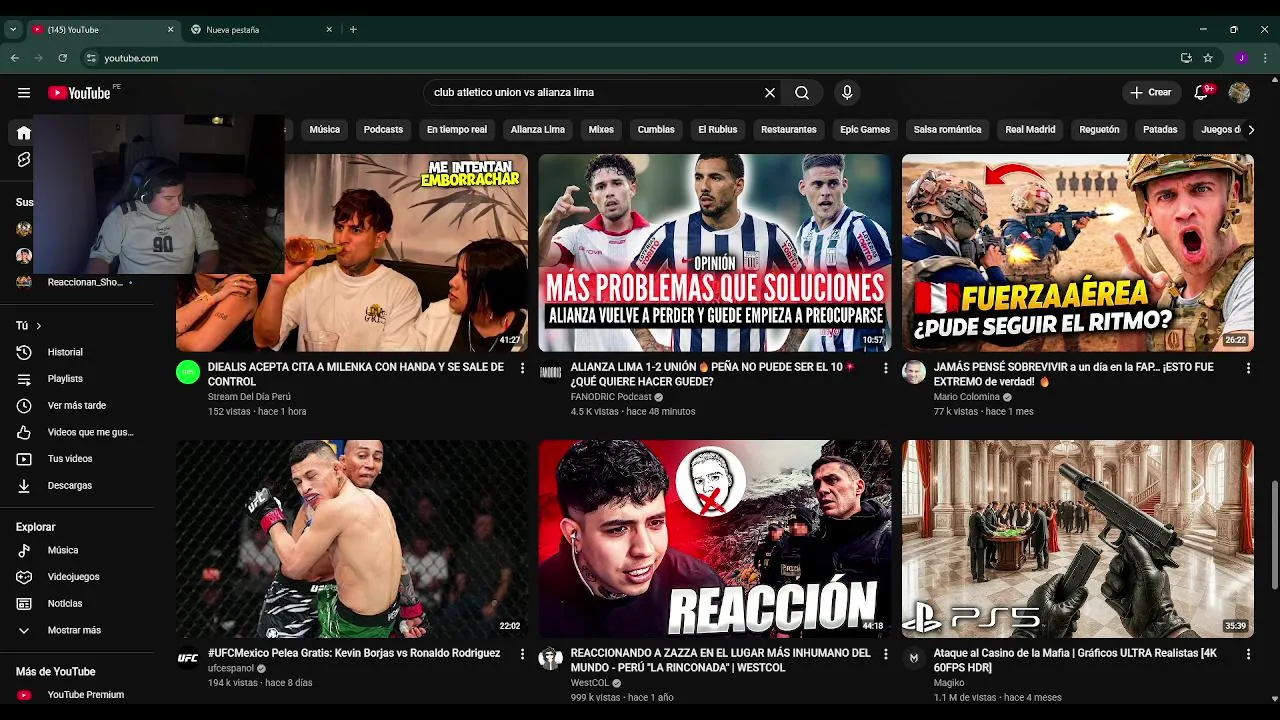1280x720 pixels.
Task: Open options menu for JAMÁS PENSÉ SOBREVIVIR video
Action: tap(1248, 368)
